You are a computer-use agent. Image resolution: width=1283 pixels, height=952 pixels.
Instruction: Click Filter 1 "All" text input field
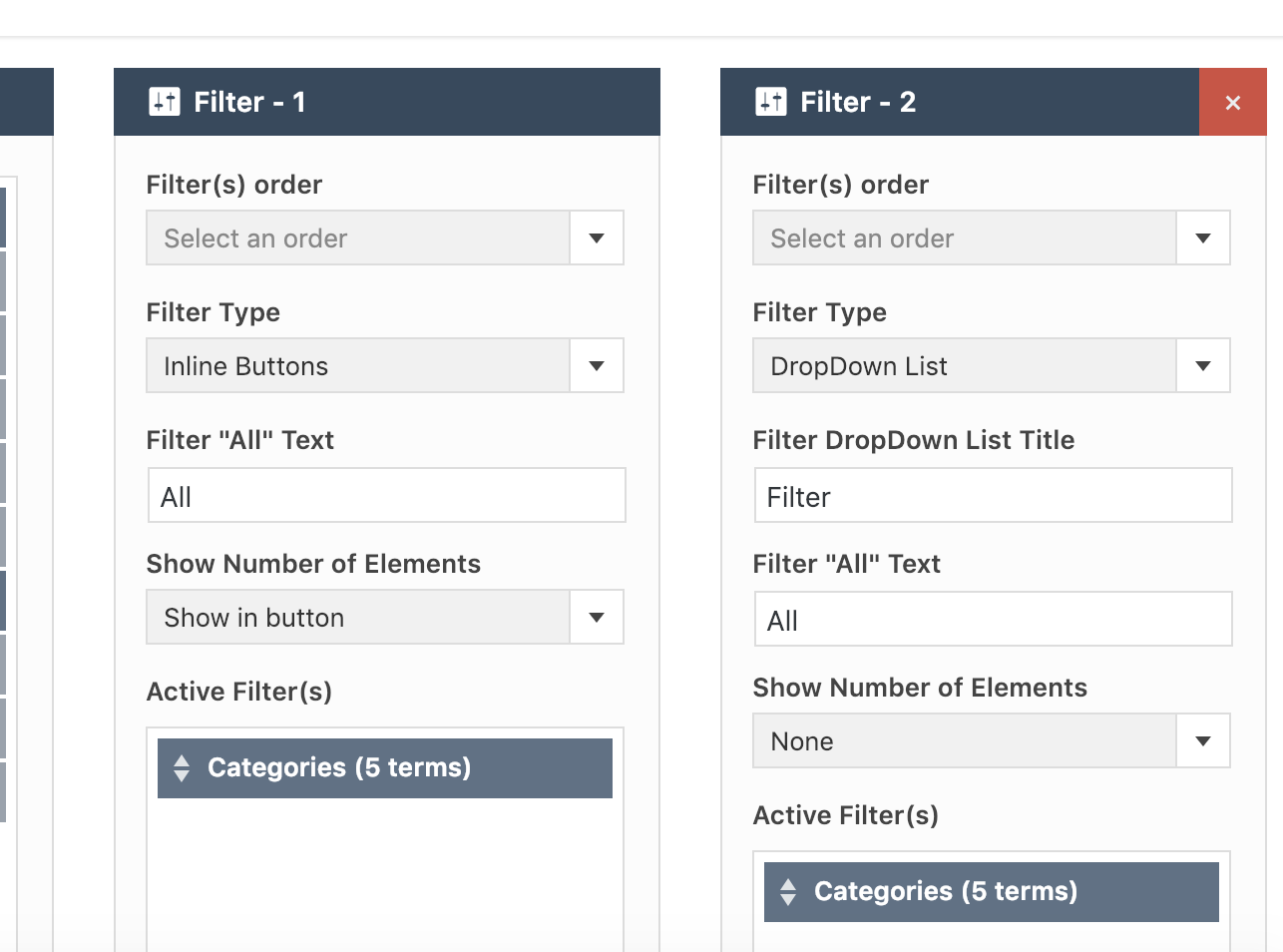[386, 496]
